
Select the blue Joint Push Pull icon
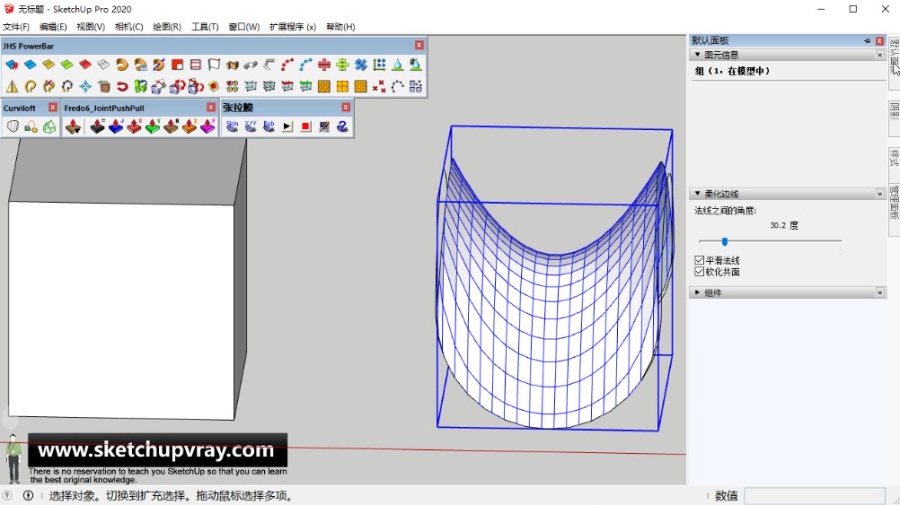(x=116, y=127)
